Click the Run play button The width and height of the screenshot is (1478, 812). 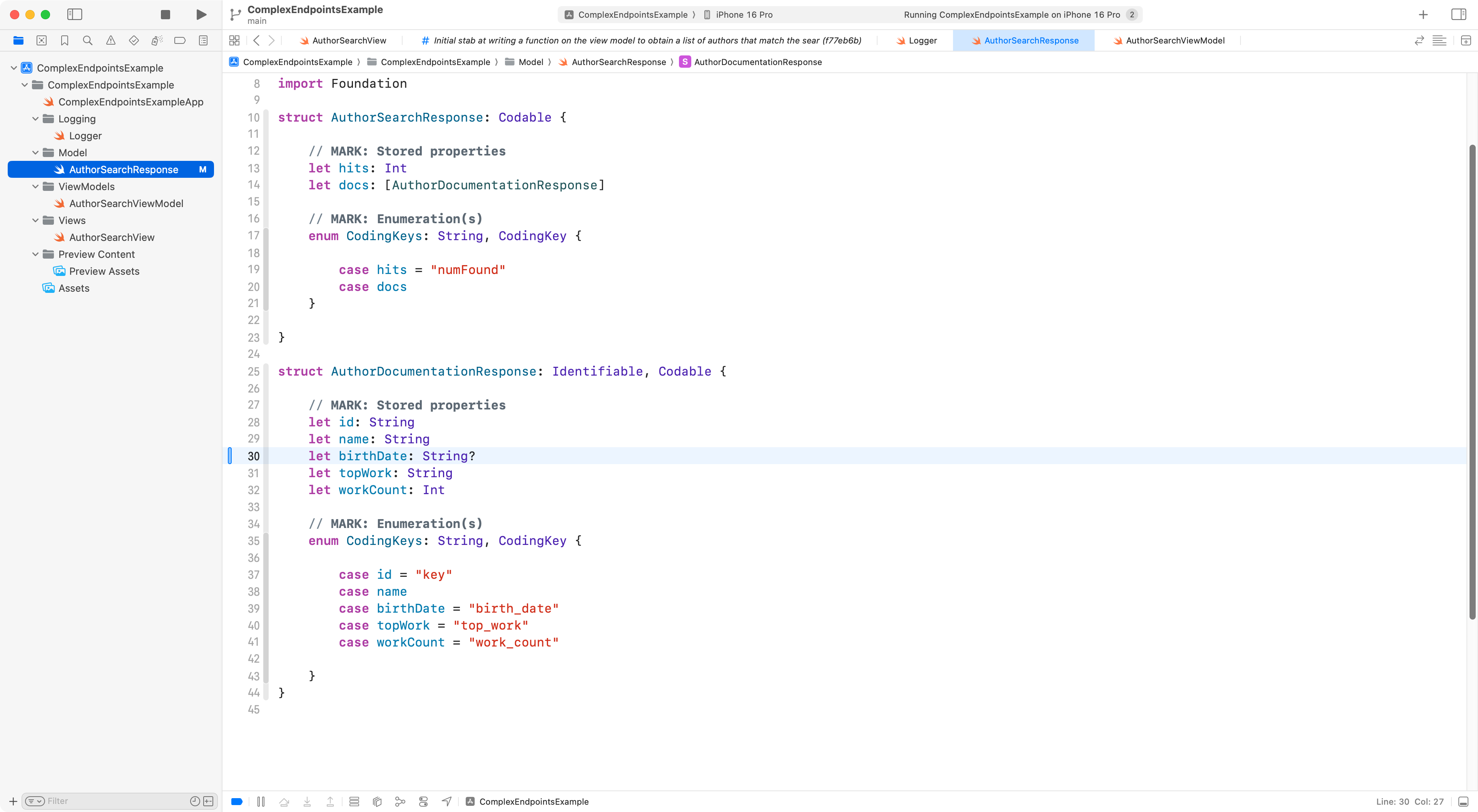pos(201,14)
